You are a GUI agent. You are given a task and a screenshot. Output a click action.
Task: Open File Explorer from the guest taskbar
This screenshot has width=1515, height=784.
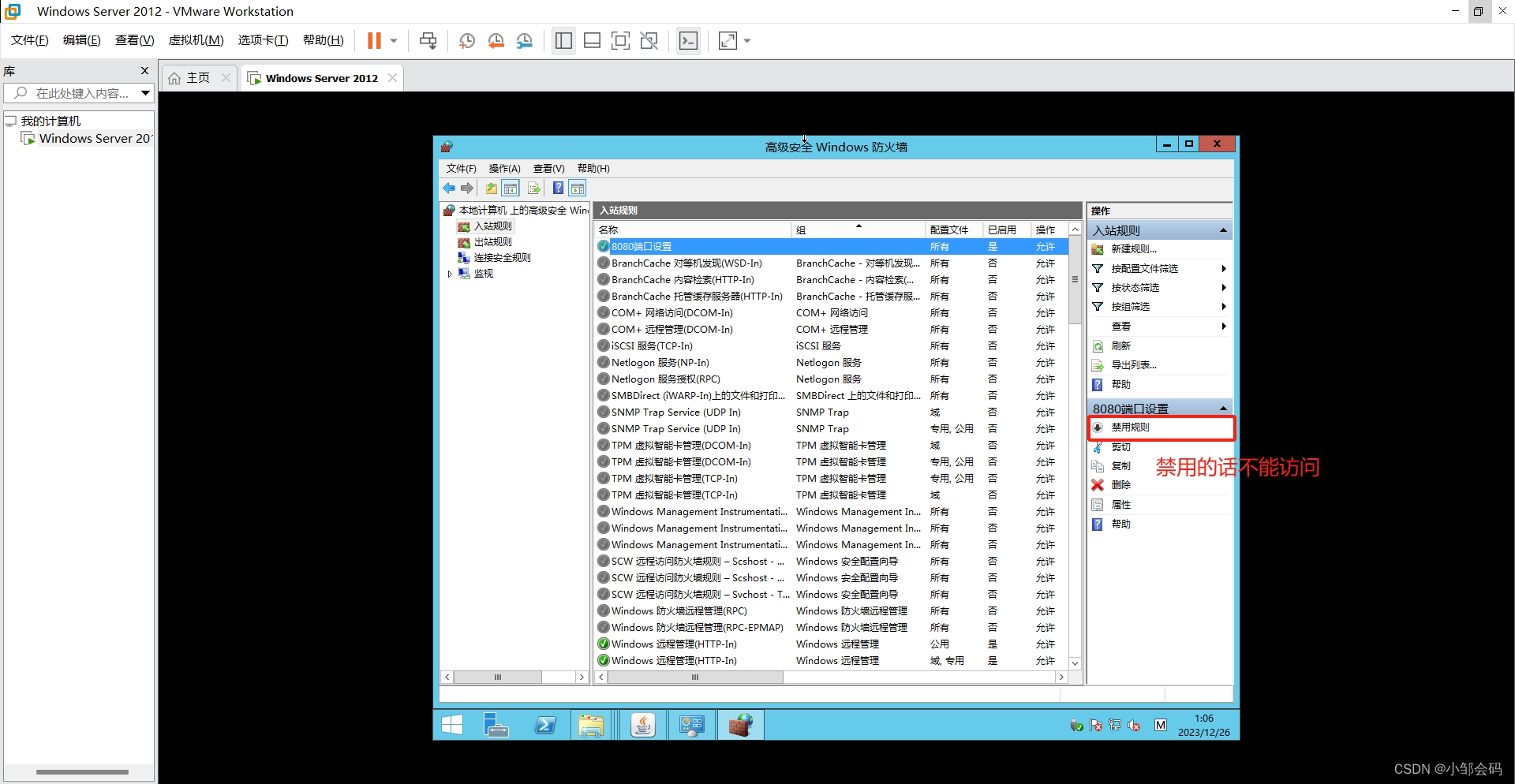590,725
